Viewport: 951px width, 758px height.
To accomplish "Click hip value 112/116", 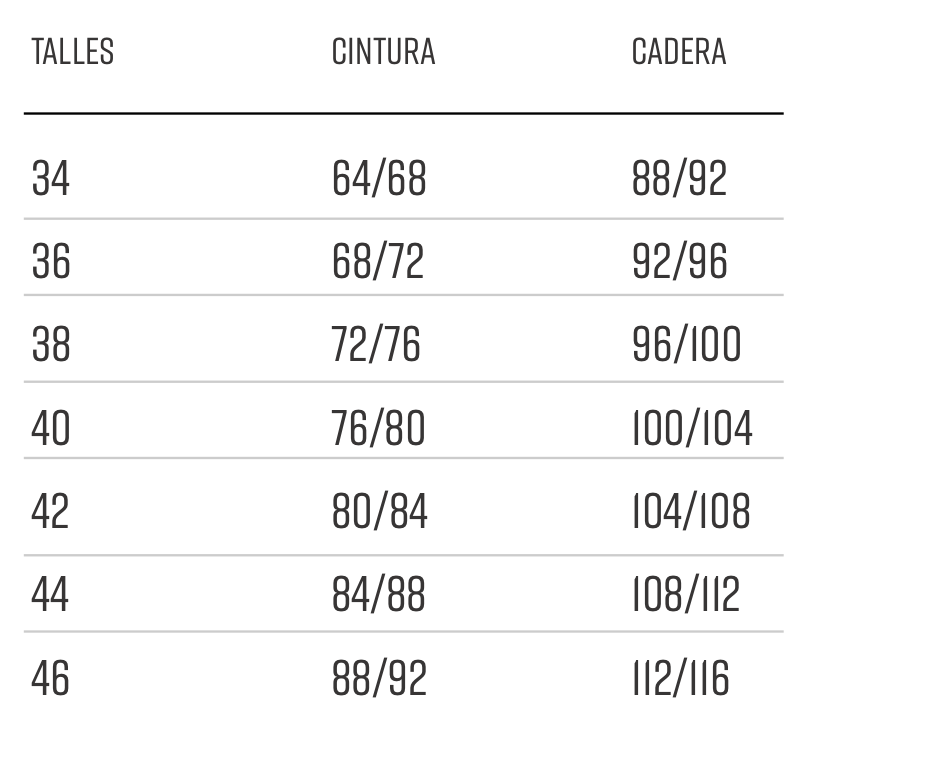I will [680, 678].
